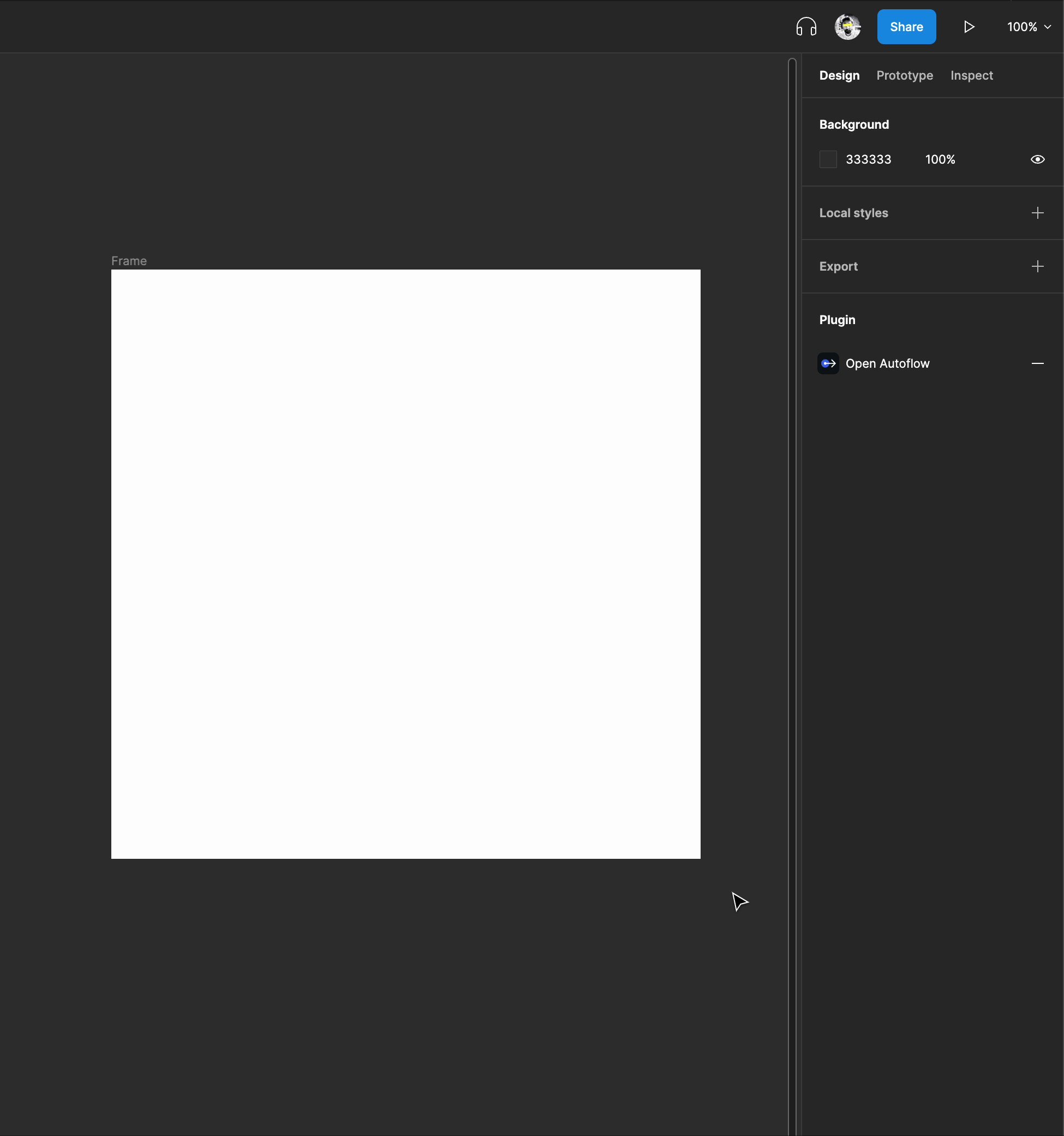
Task: Add an export setting with plus icon
Action: pos(1038,266)
